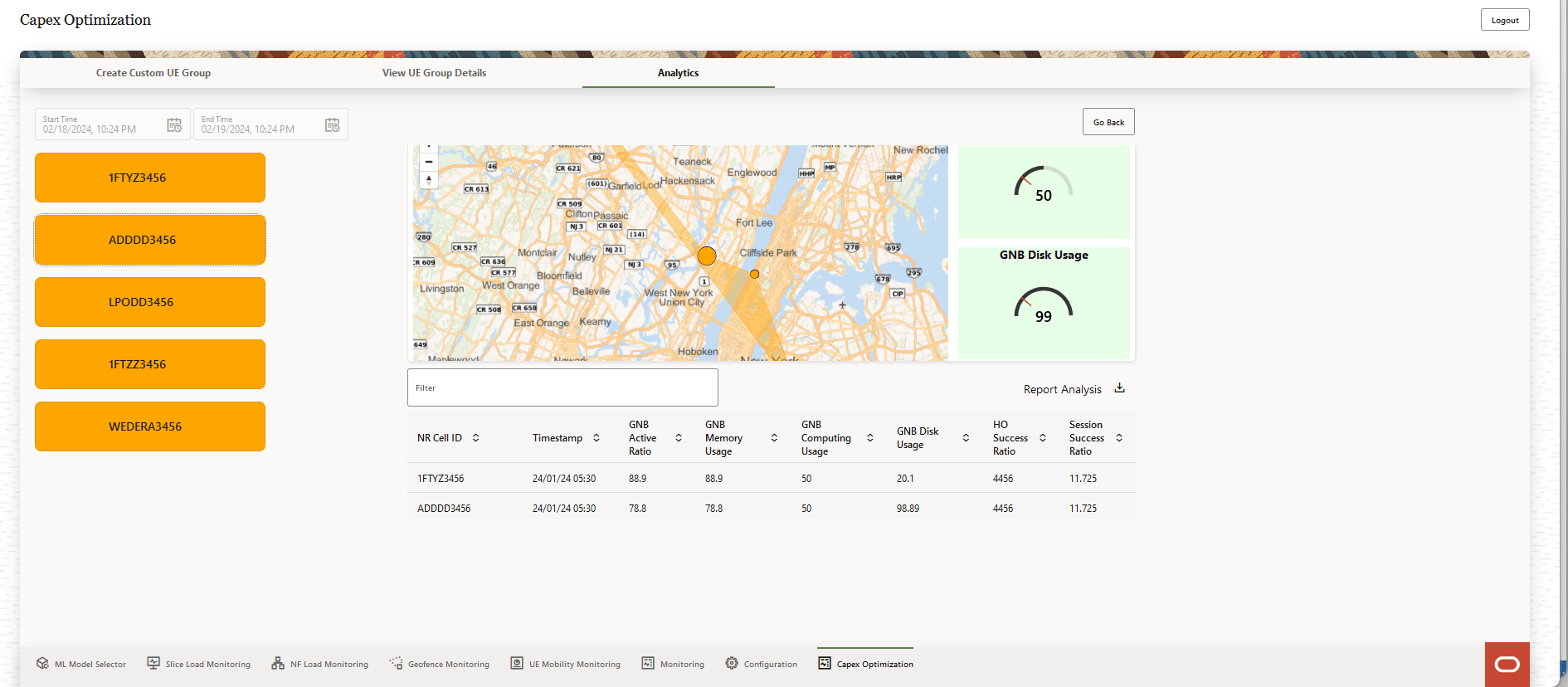Select cell group WEDERA3456
Screen dimensions: 1568x687
[150, 426]
